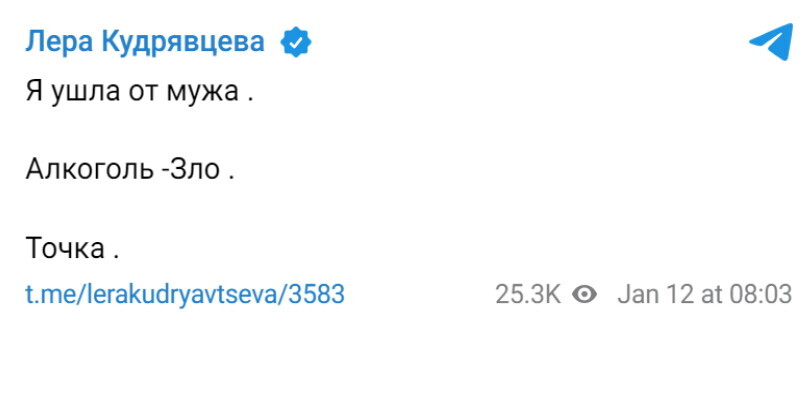
Task: Click the Jan 12 at 08:03 timestamp
Action: pos(705,294)
